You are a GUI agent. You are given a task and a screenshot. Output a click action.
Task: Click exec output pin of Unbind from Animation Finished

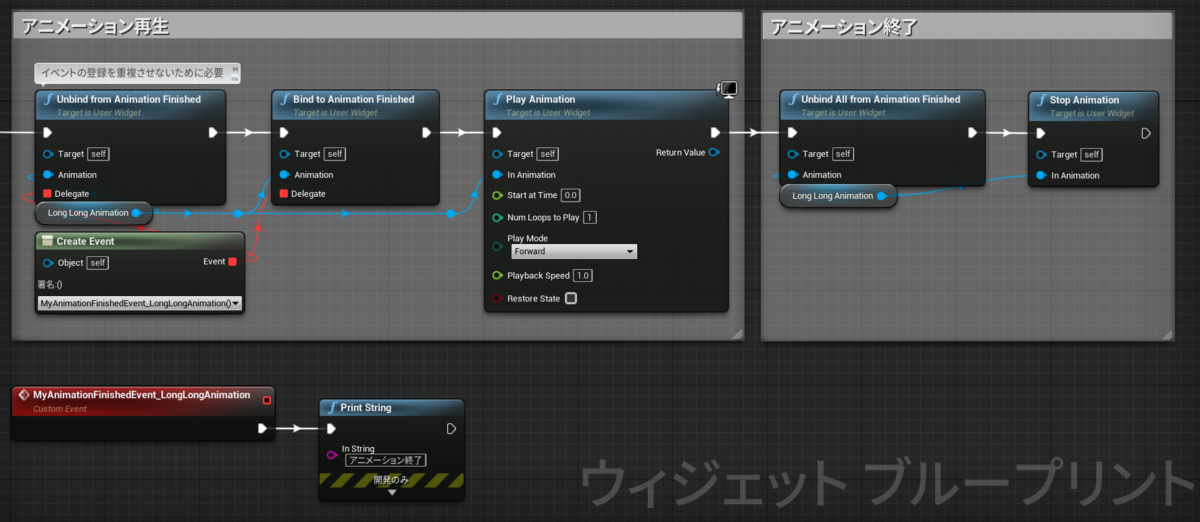(213, 132)
